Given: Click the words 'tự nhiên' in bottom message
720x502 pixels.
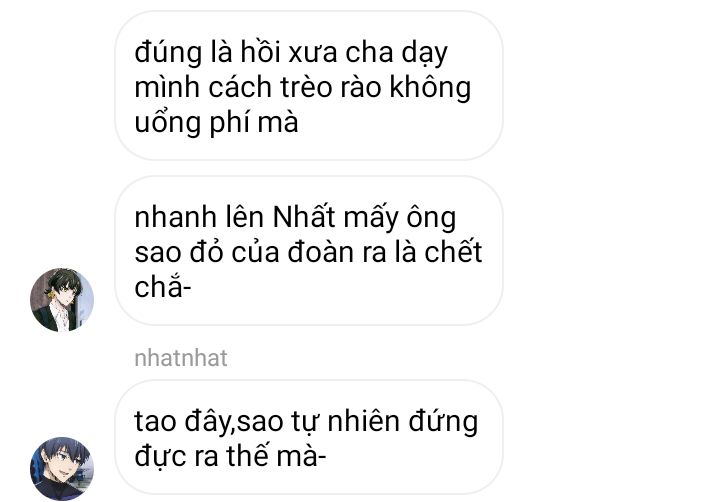Looking at the screenshot, I should pos(345,422).
